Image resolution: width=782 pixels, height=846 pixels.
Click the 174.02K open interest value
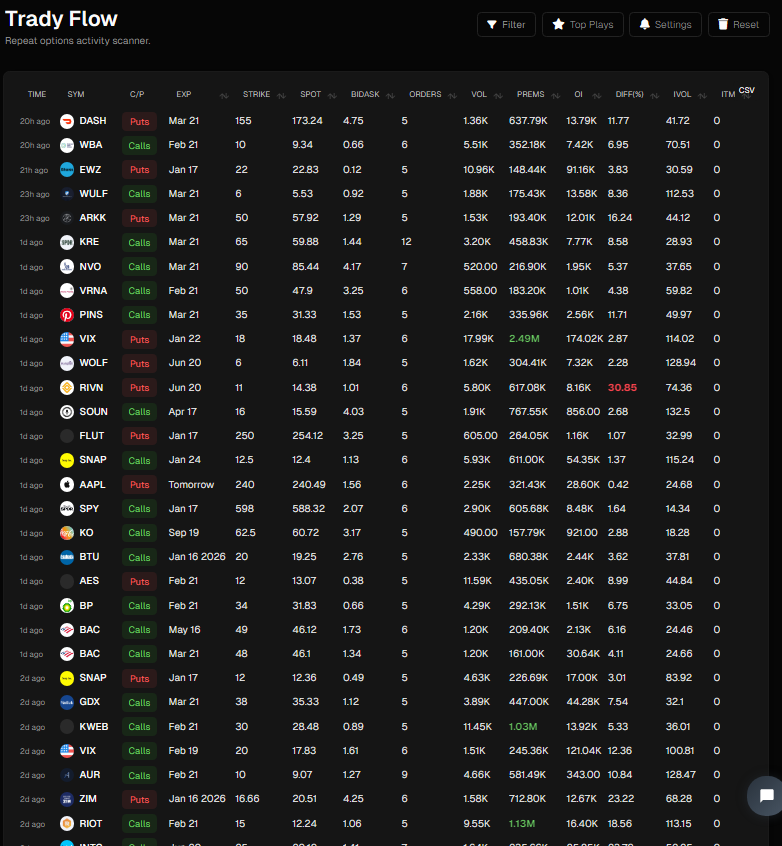click(x=584, y=339)
